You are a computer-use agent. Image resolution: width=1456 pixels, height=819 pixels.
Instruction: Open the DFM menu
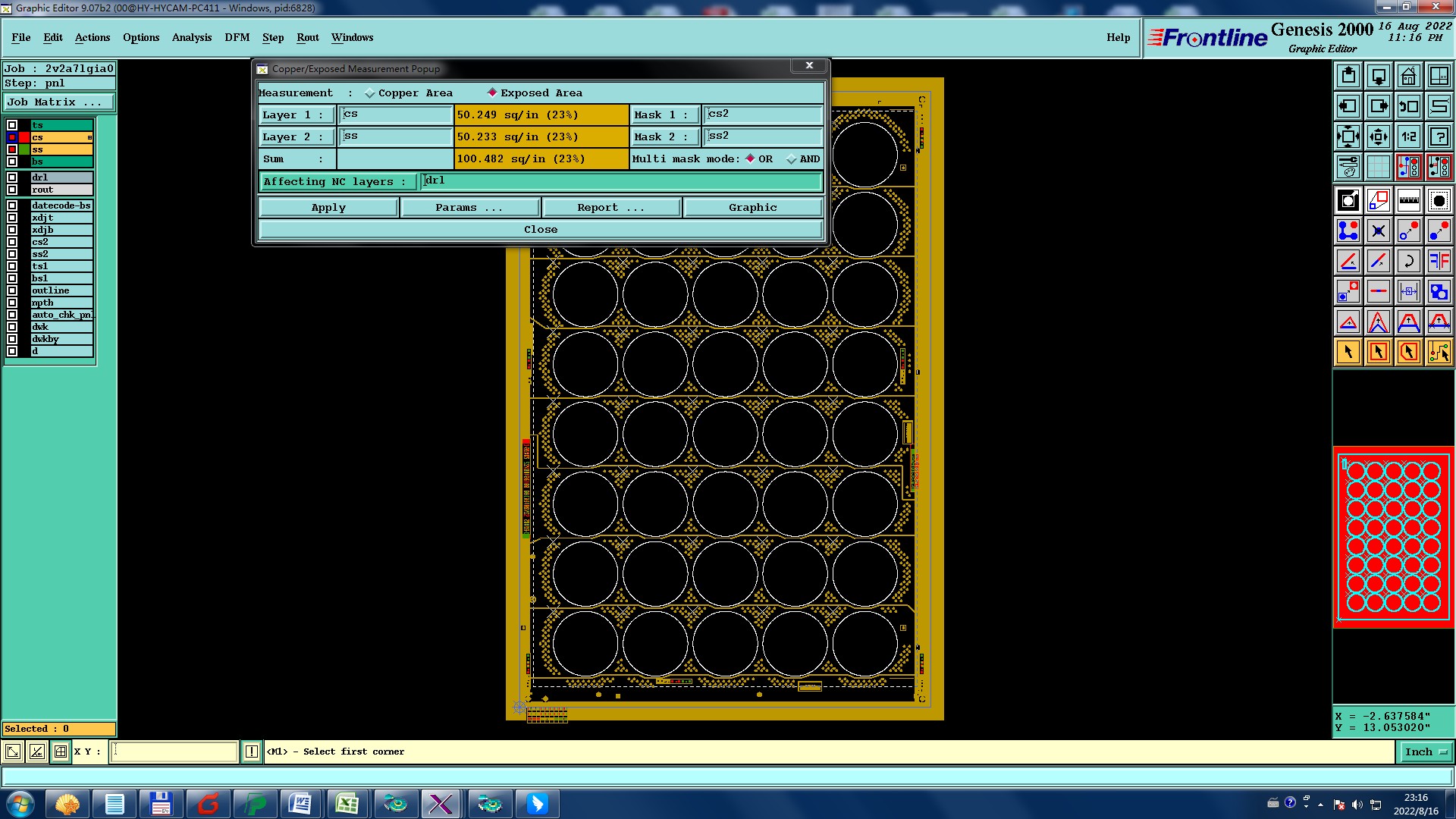pos(237,37)
